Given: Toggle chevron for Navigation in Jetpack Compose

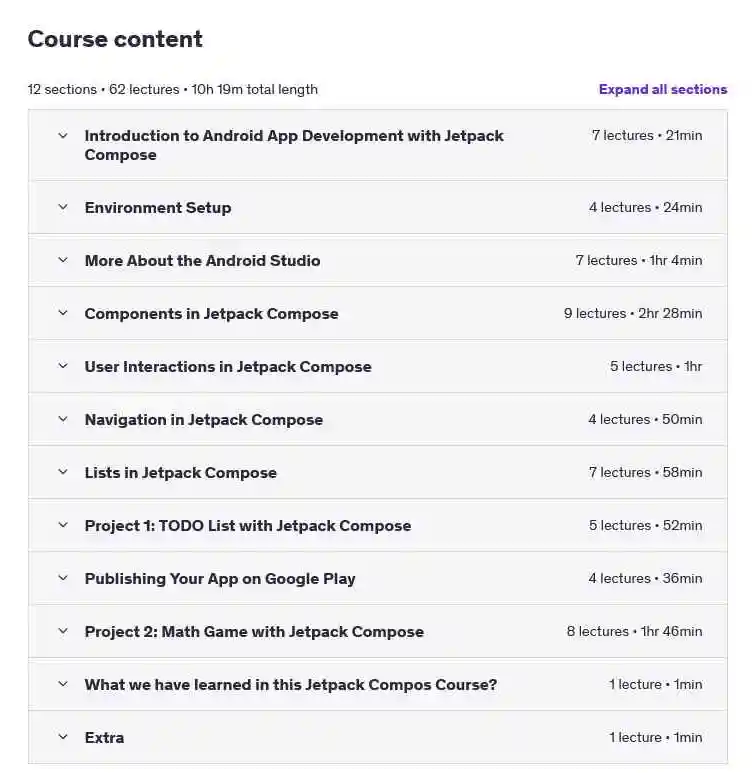Looking at the screenshot, I should pos(63,419).
